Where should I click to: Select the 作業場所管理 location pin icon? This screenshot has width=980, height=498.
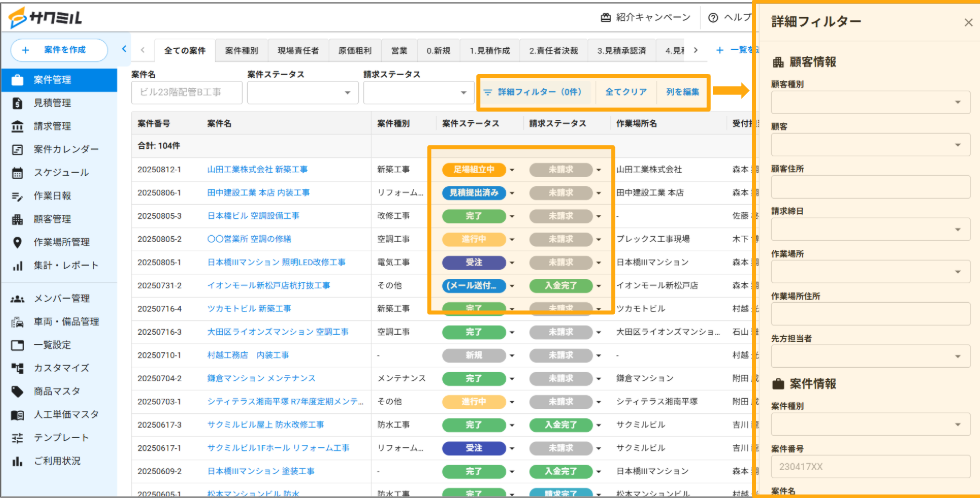tap(17, 242)
